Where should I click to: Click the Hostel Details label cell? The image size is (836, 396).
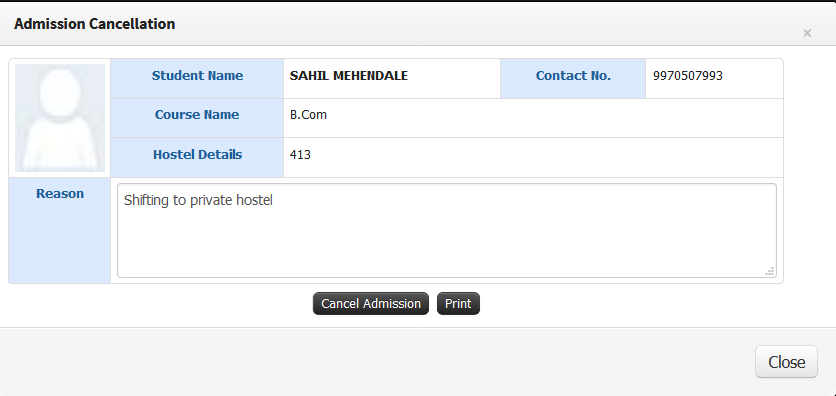pyautogui.click(x=197, y=157)
